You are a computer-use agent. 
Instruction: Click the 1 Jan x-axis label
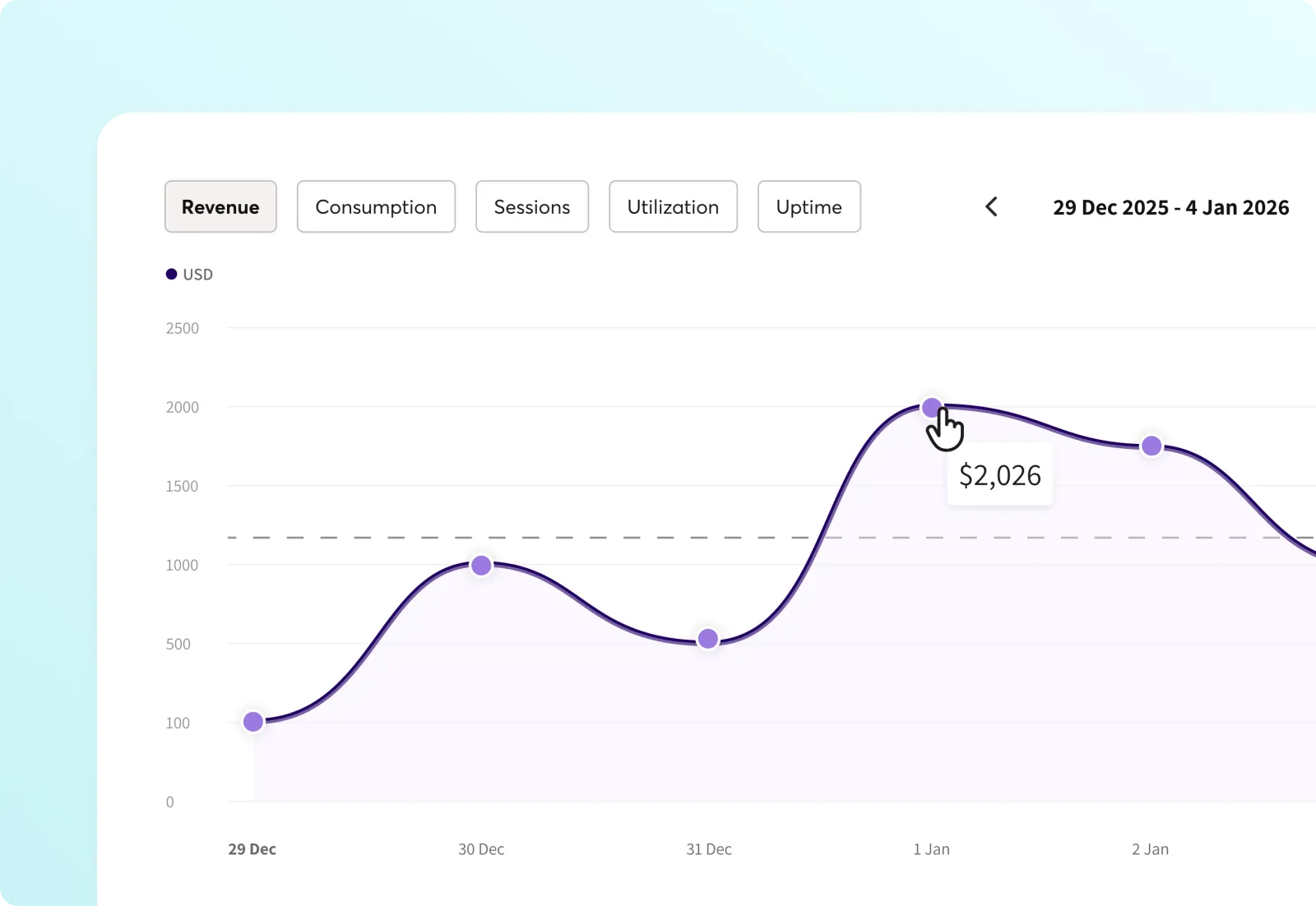click(x=931, y=849)
